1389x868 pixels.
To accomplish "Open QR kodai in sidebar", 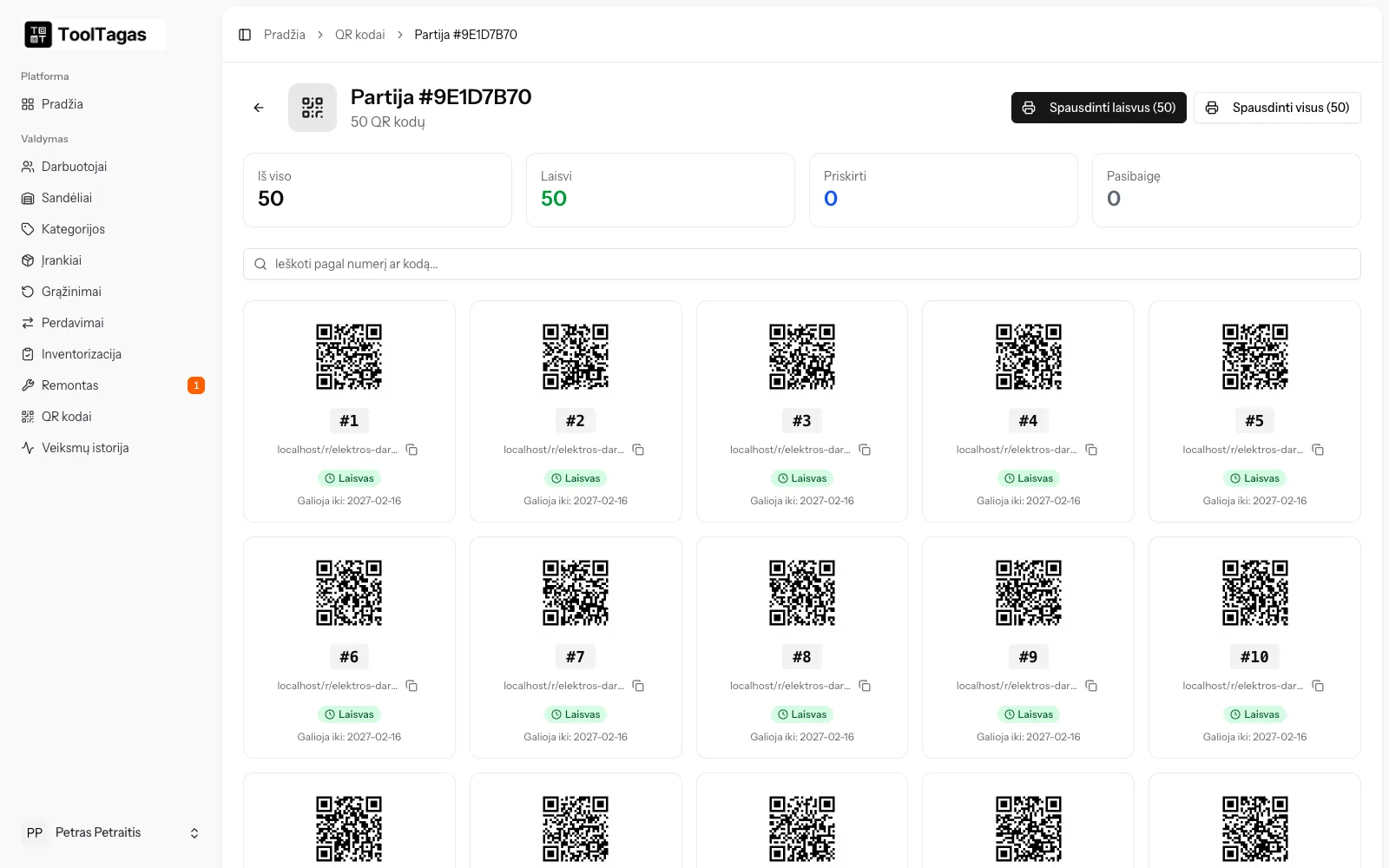I will tap(111, 417).
